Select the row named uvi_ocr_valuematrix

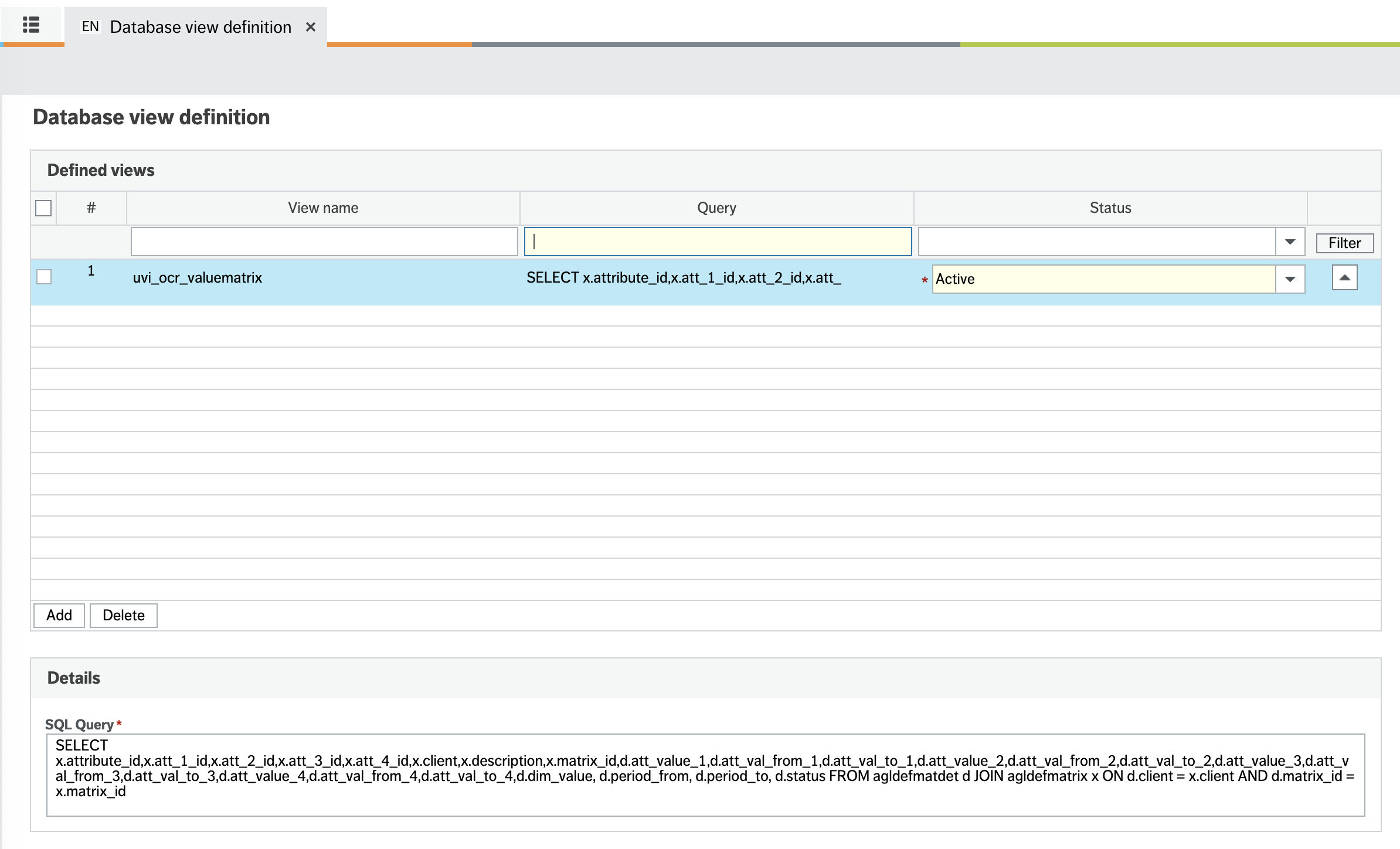[198, 277]
